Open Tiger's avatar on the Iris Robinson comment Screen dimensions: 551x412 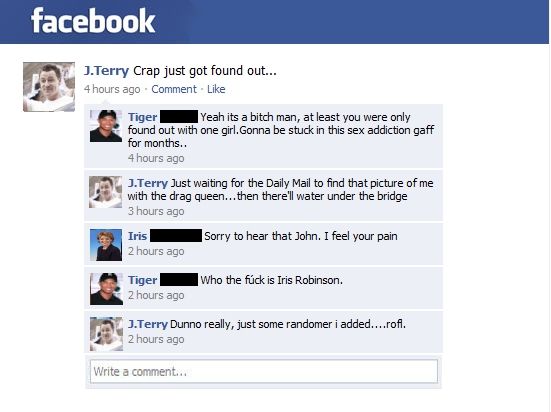(106, 289)
